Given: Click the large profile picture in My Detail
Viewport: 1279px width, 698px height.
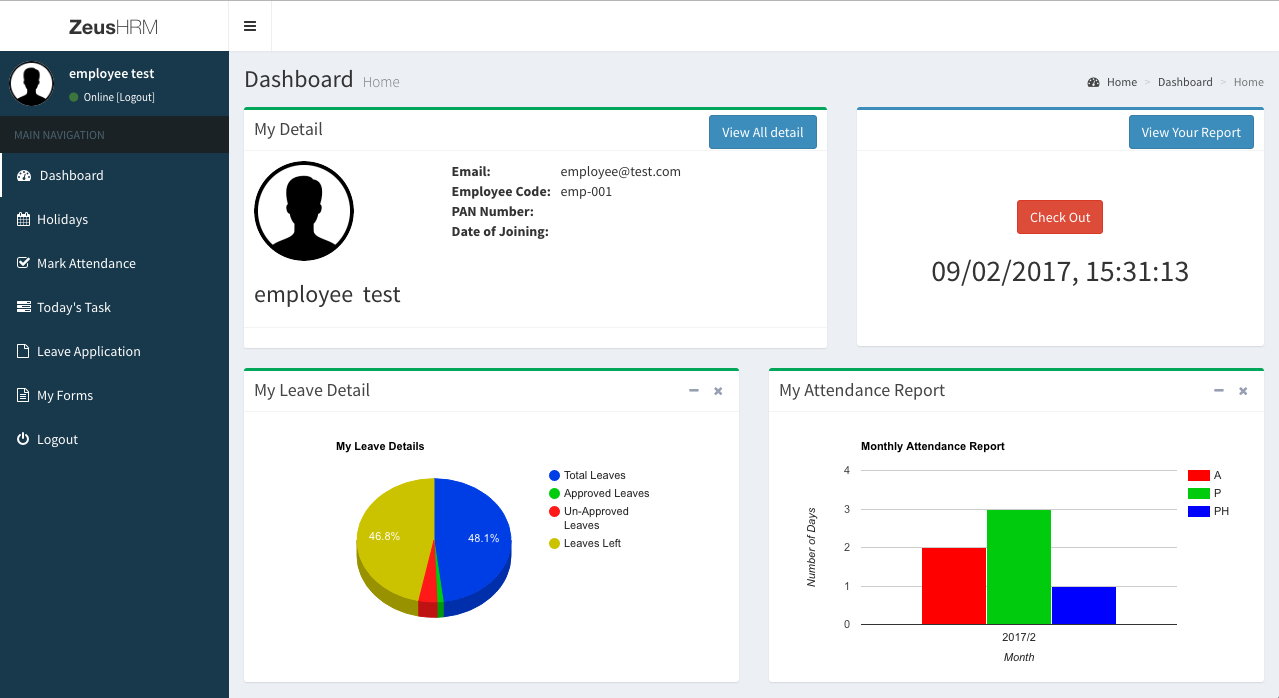Looking at the screenshot, I should point(304,211).
